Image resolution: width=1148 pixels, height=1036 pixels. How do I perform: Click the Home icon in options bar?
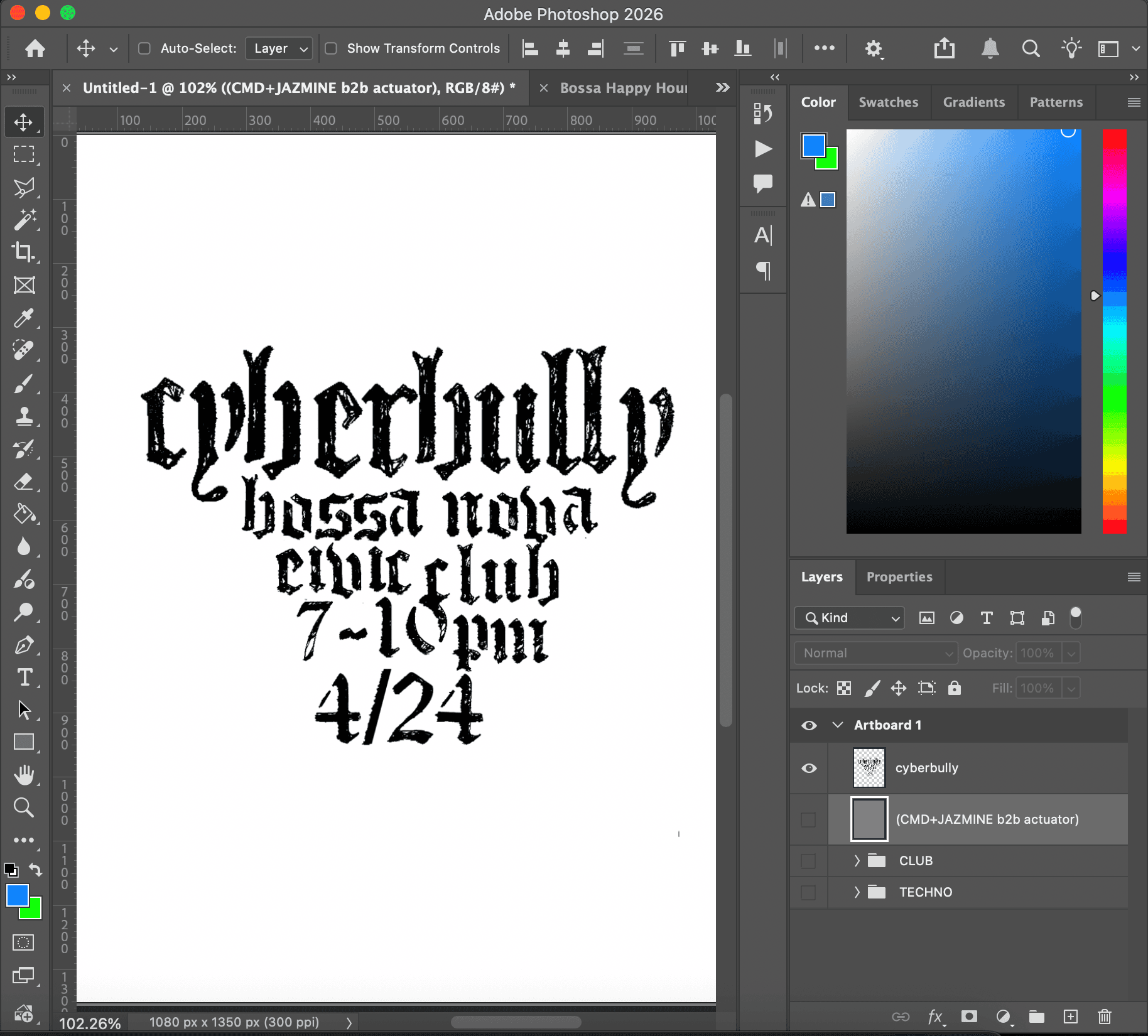click(35, 48)
